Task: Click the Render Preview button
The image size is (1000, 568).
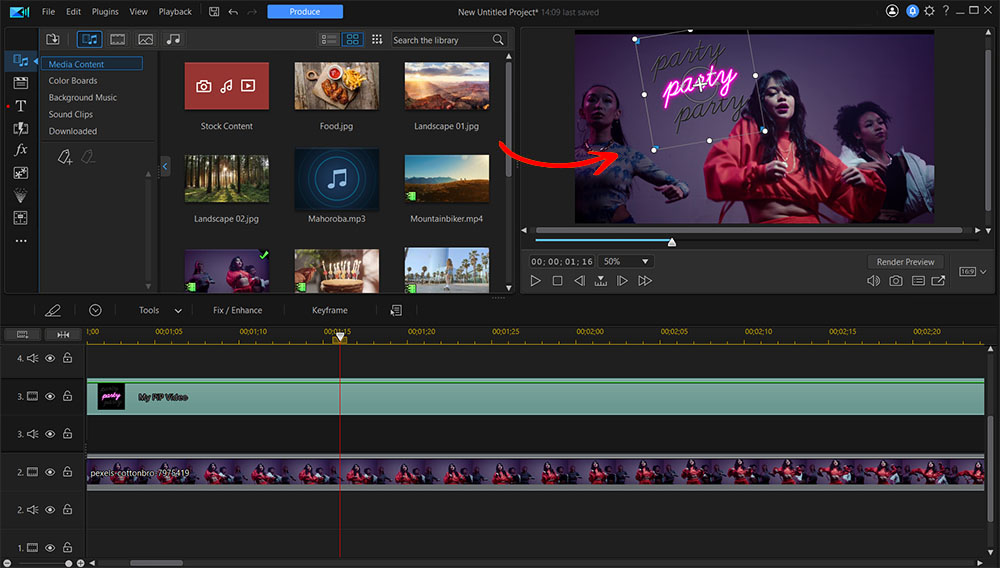Action: (x=905, y=262)
